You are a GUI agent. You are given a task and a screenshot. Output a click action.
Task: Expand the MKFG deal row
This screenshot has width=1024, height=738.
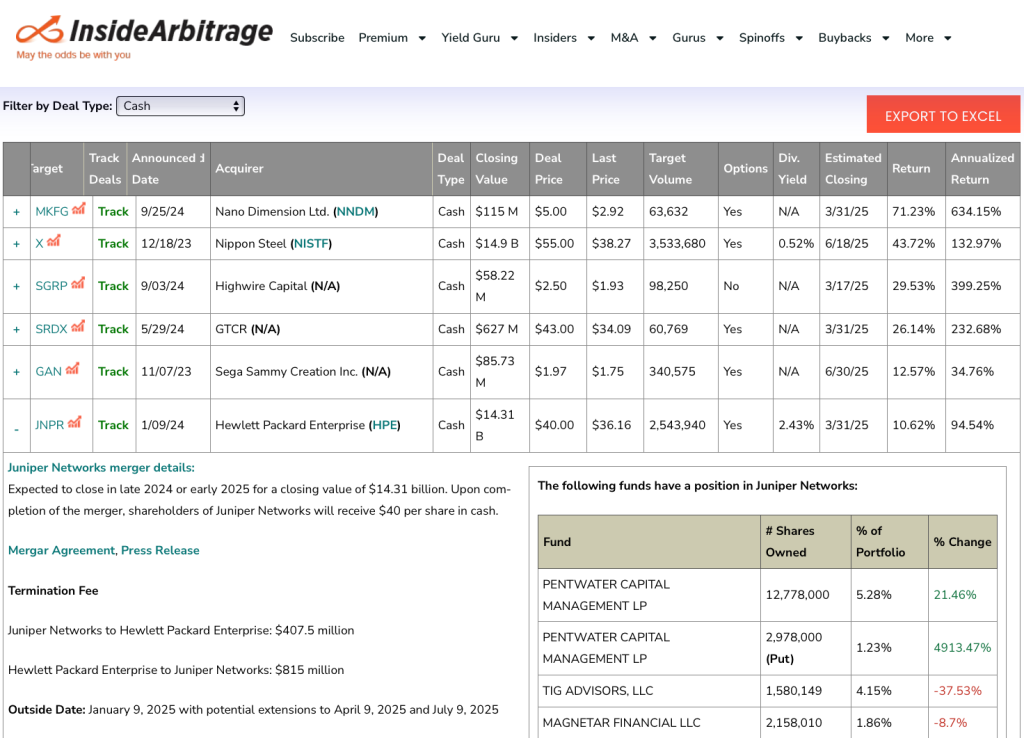point(16,212)
